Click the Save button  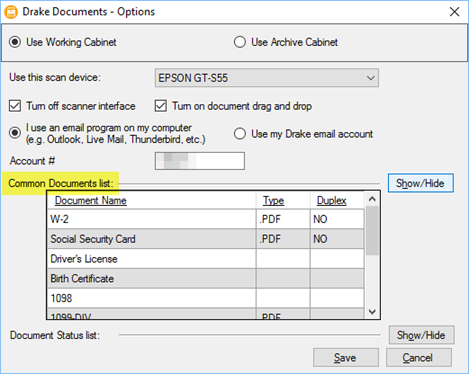(346, 358)
